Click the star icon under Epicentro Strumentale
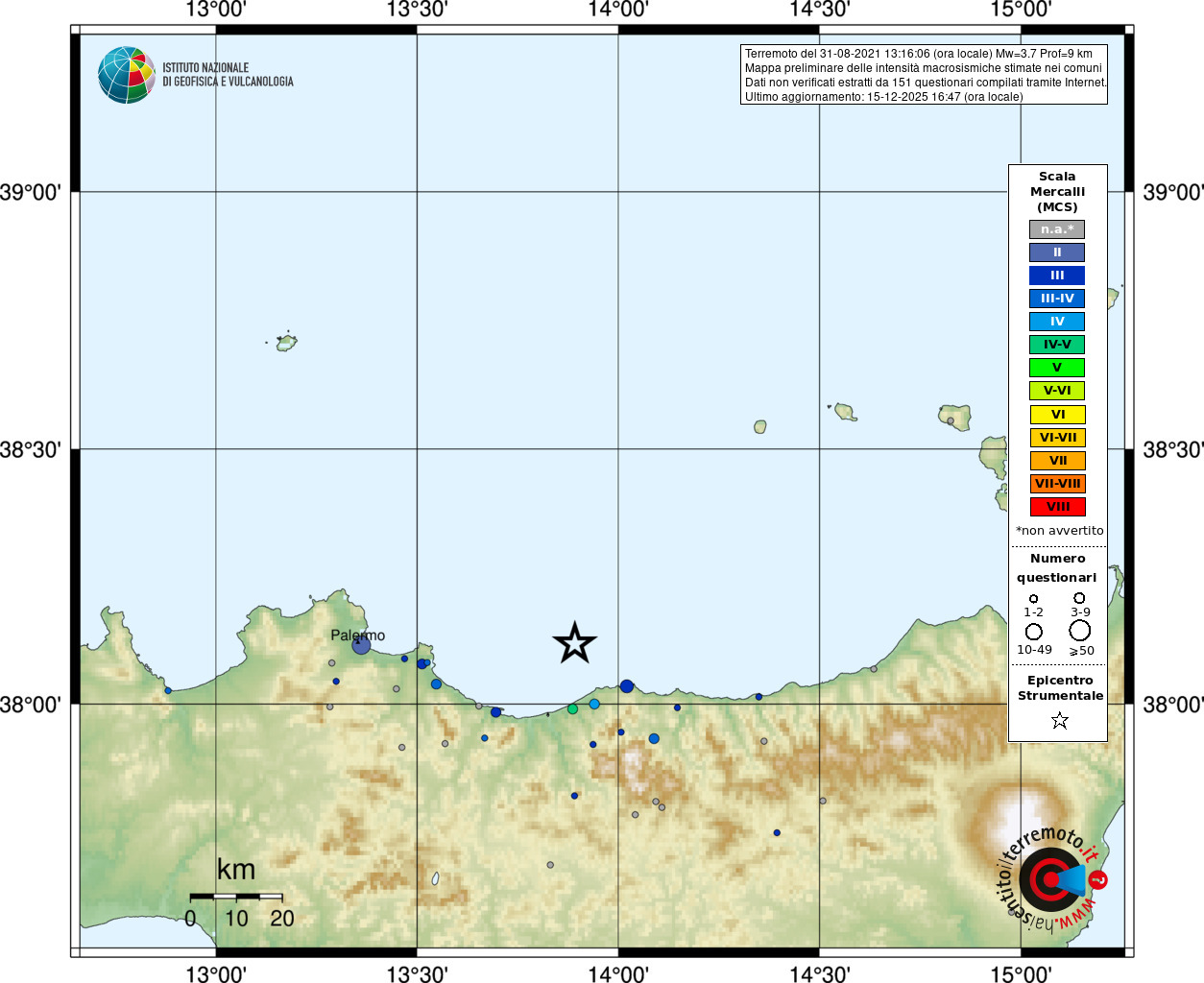Screen dimensions: 1204x983 (1060, 720)
